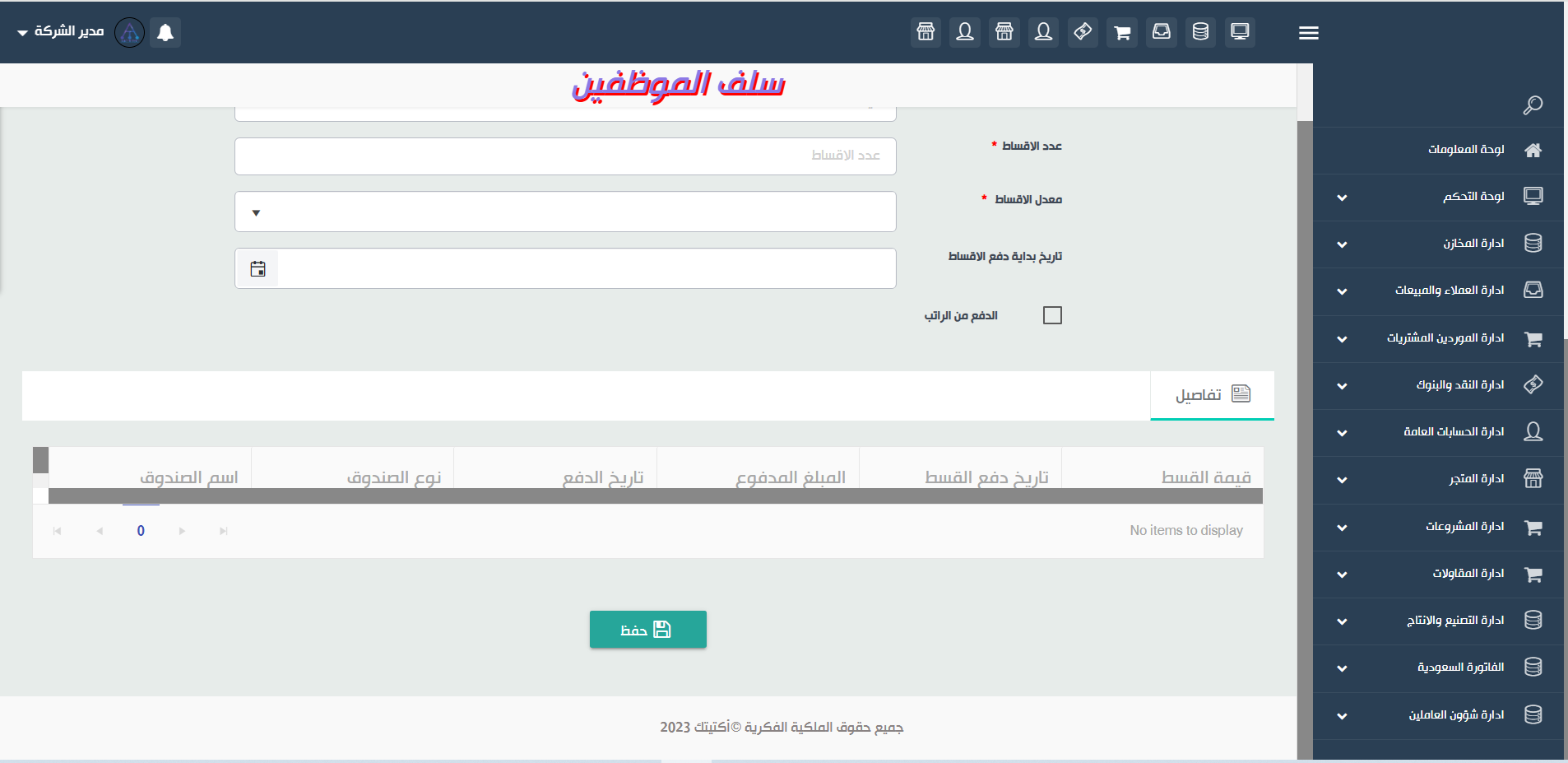
Task: Click the database icon beside الفاتورة السعودية
Action: 1533,668
